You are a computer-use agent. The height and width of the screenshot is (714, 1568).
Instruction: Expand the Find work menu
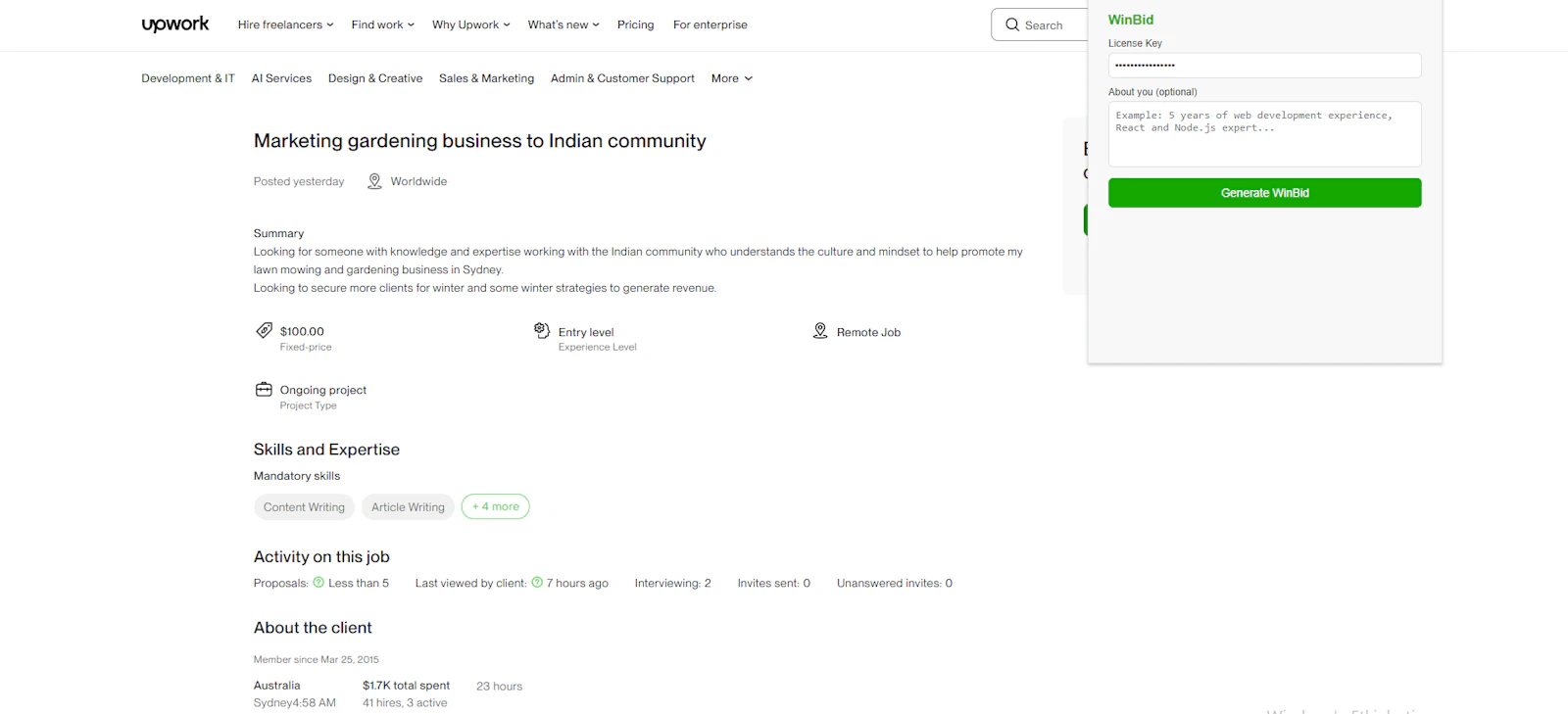(383, 24)
